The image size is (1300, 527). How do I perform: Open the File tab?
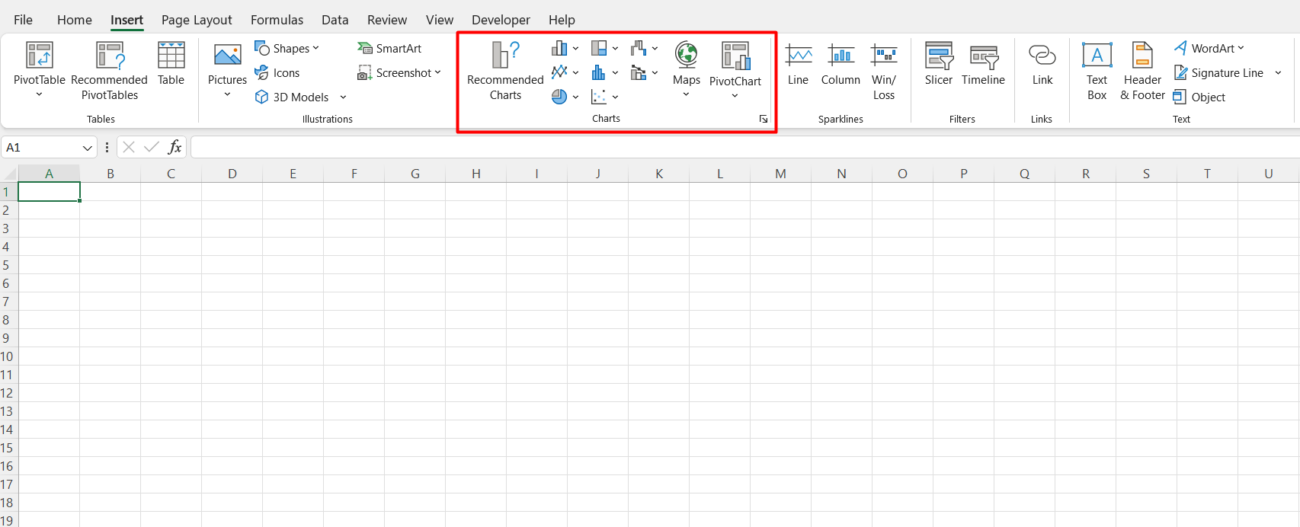coord(23,19)
